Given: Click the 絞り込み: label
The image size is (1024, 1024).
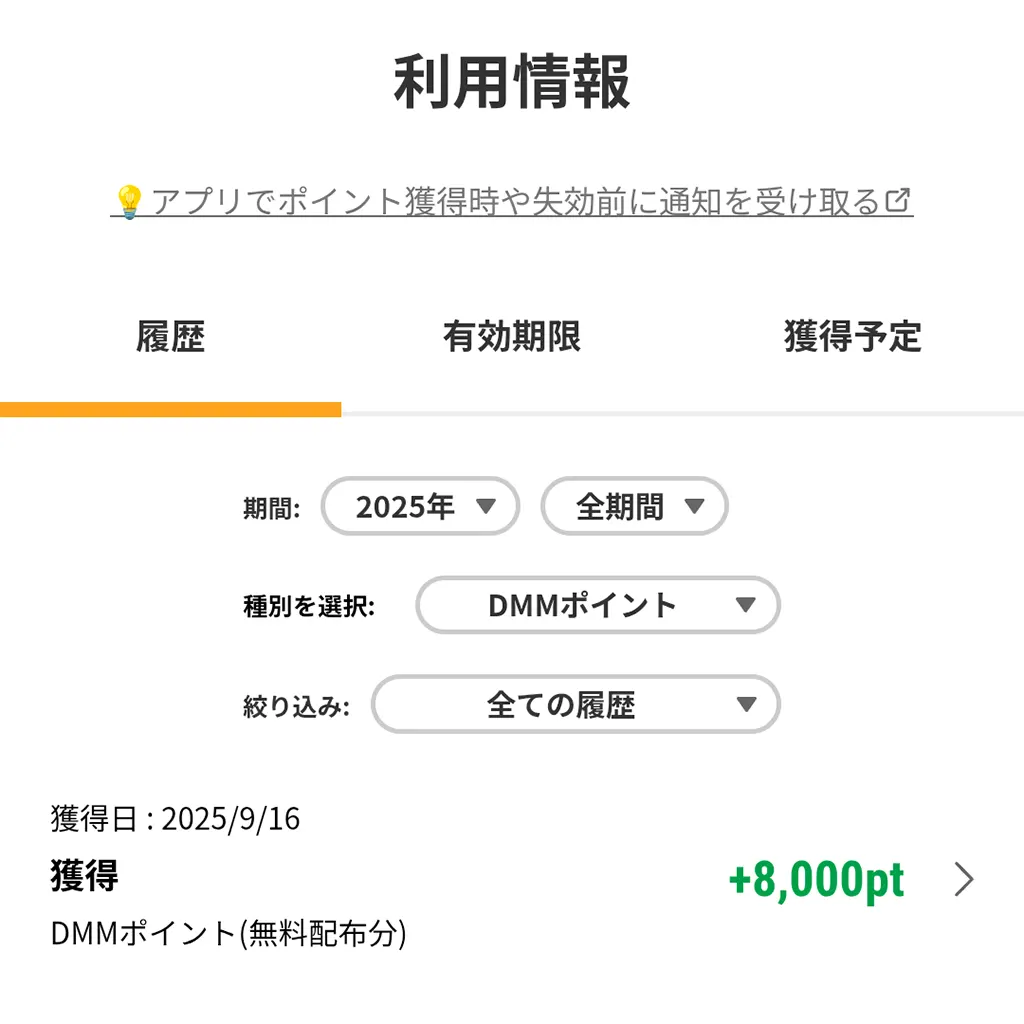Looking at the screenshot, I should pyautogui.click(x=295, y=706).
